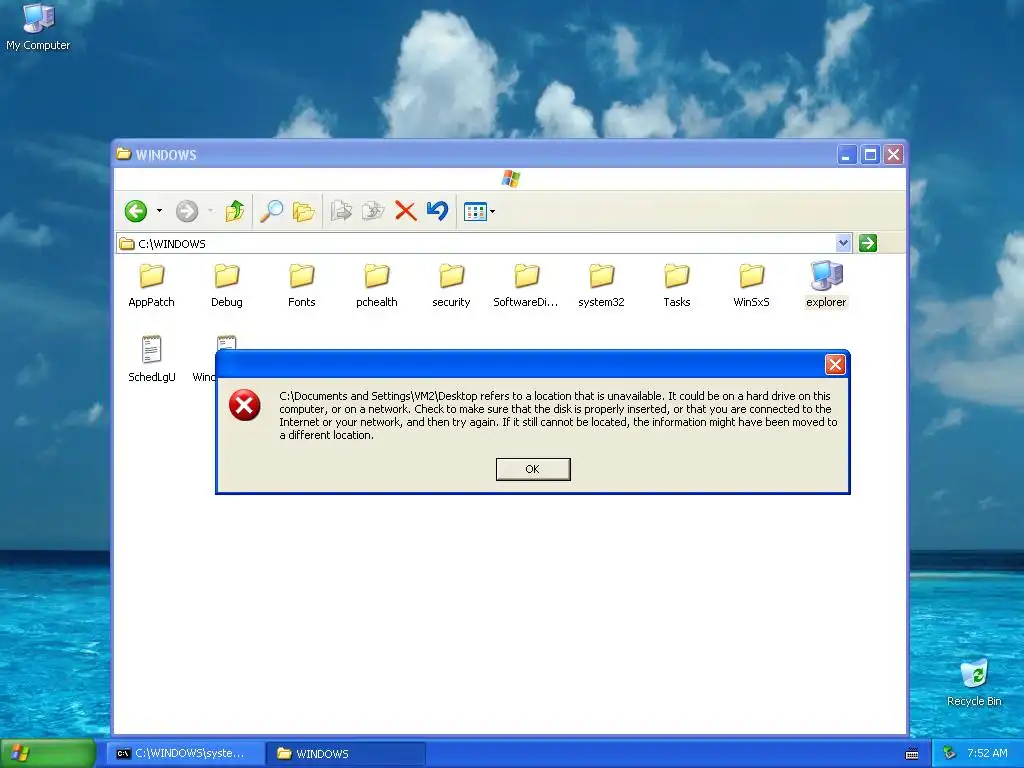Open My Computer desktop icon
Image resolution: width=1024 pixels, height=768 pixels.
click(x=38, y=27)
